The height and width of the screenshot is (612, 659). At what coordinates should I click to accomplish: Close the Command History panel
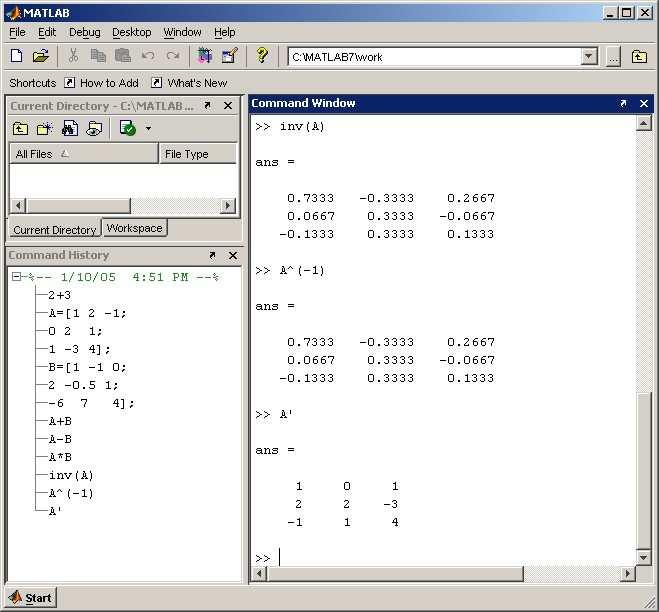[233, 255]
